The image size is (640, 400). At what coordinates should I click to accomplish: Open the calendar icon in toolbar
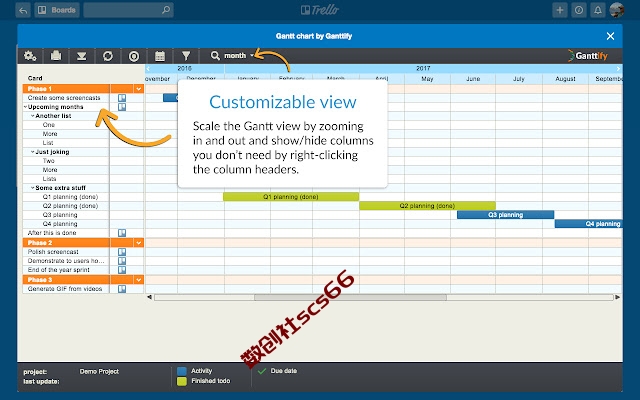point(160,56)
